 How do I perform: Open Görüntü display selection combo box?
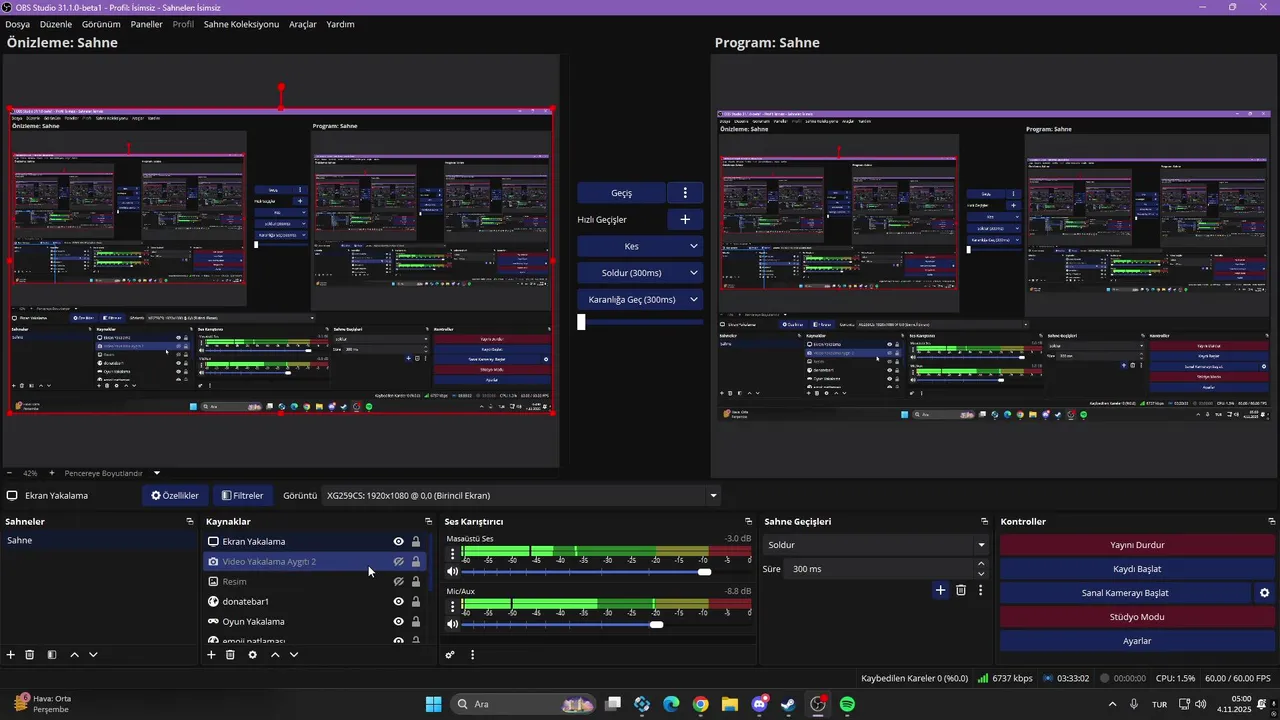pyautogui.click(x=522, y=495)
